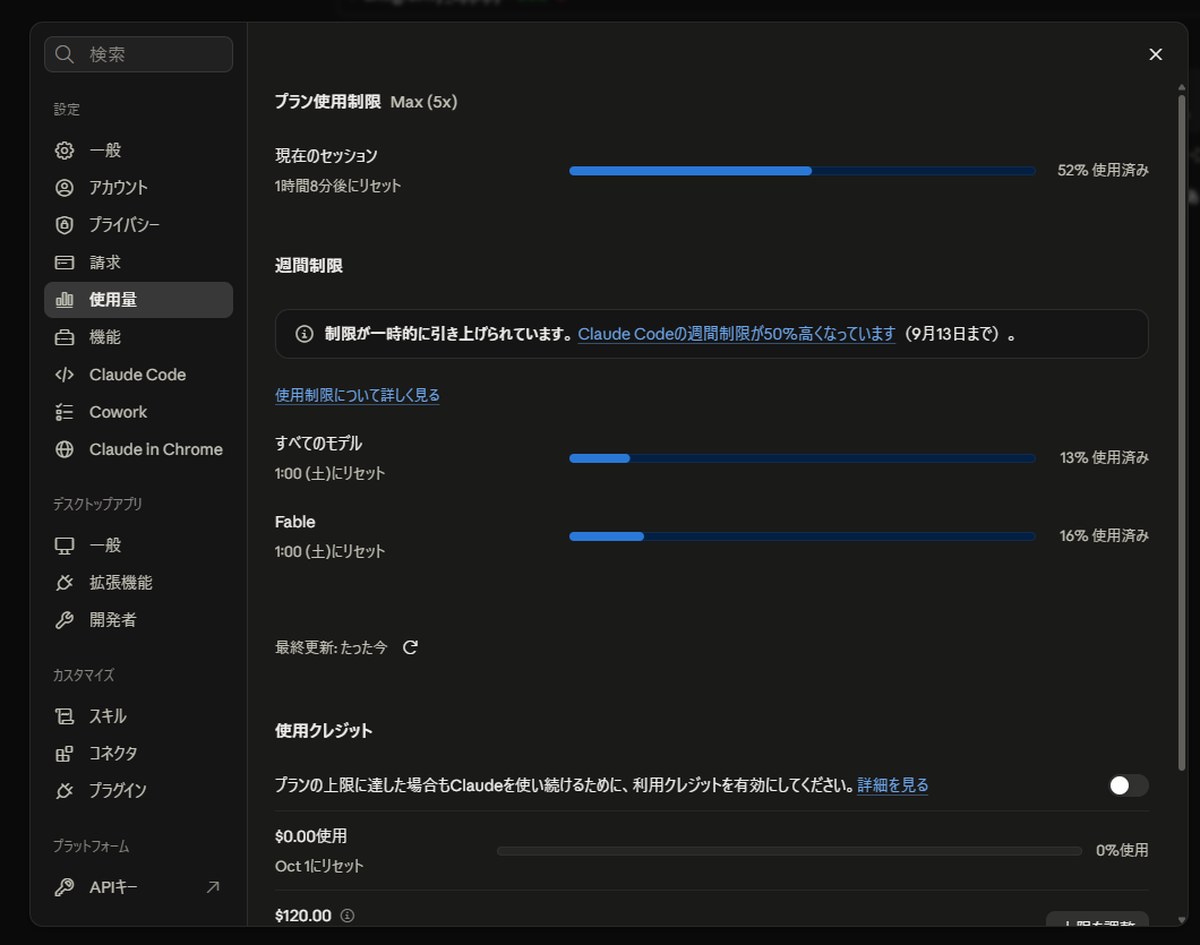1200x945 pixels.
Task: Click into the 検索 search field
Action: pos(138,54)
